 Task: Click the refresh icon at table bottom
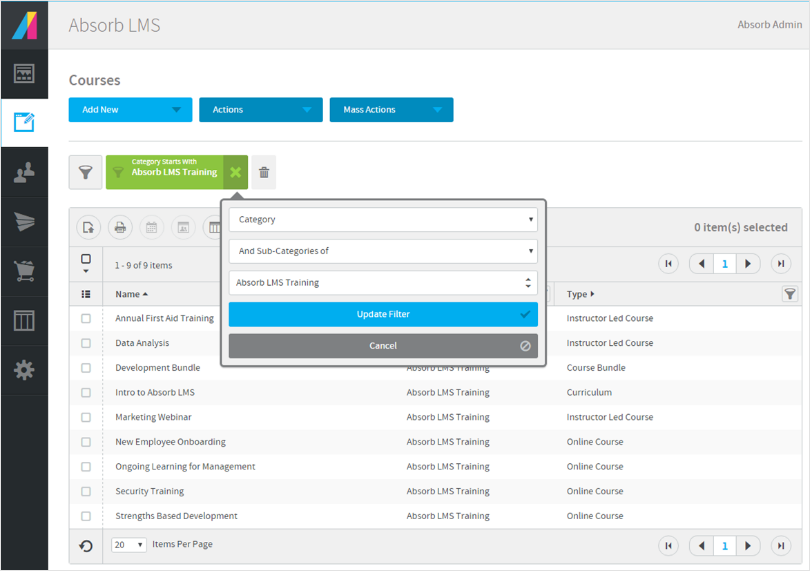point(86,546)
